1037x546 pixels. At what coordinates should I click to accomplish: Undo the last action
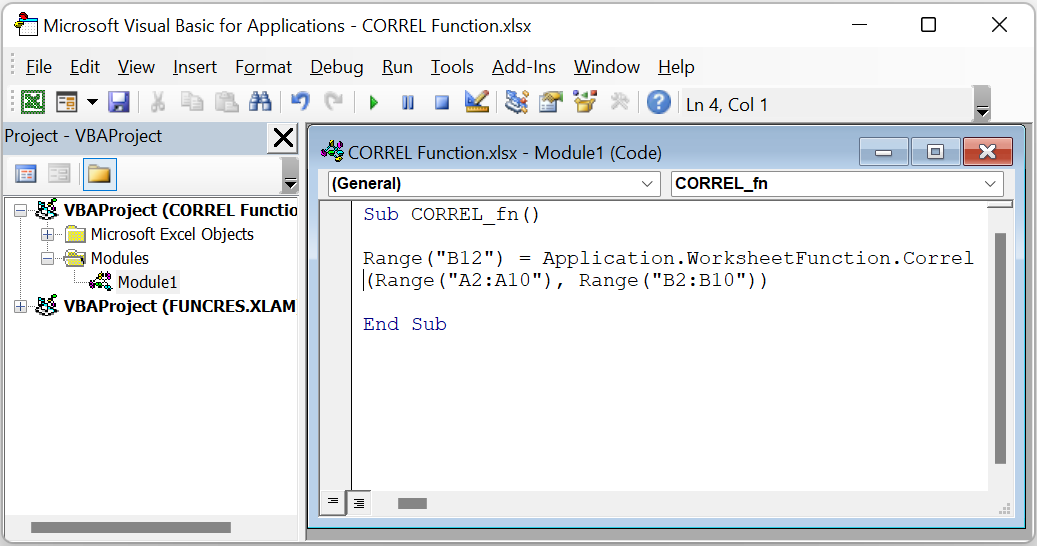[300, 102]
